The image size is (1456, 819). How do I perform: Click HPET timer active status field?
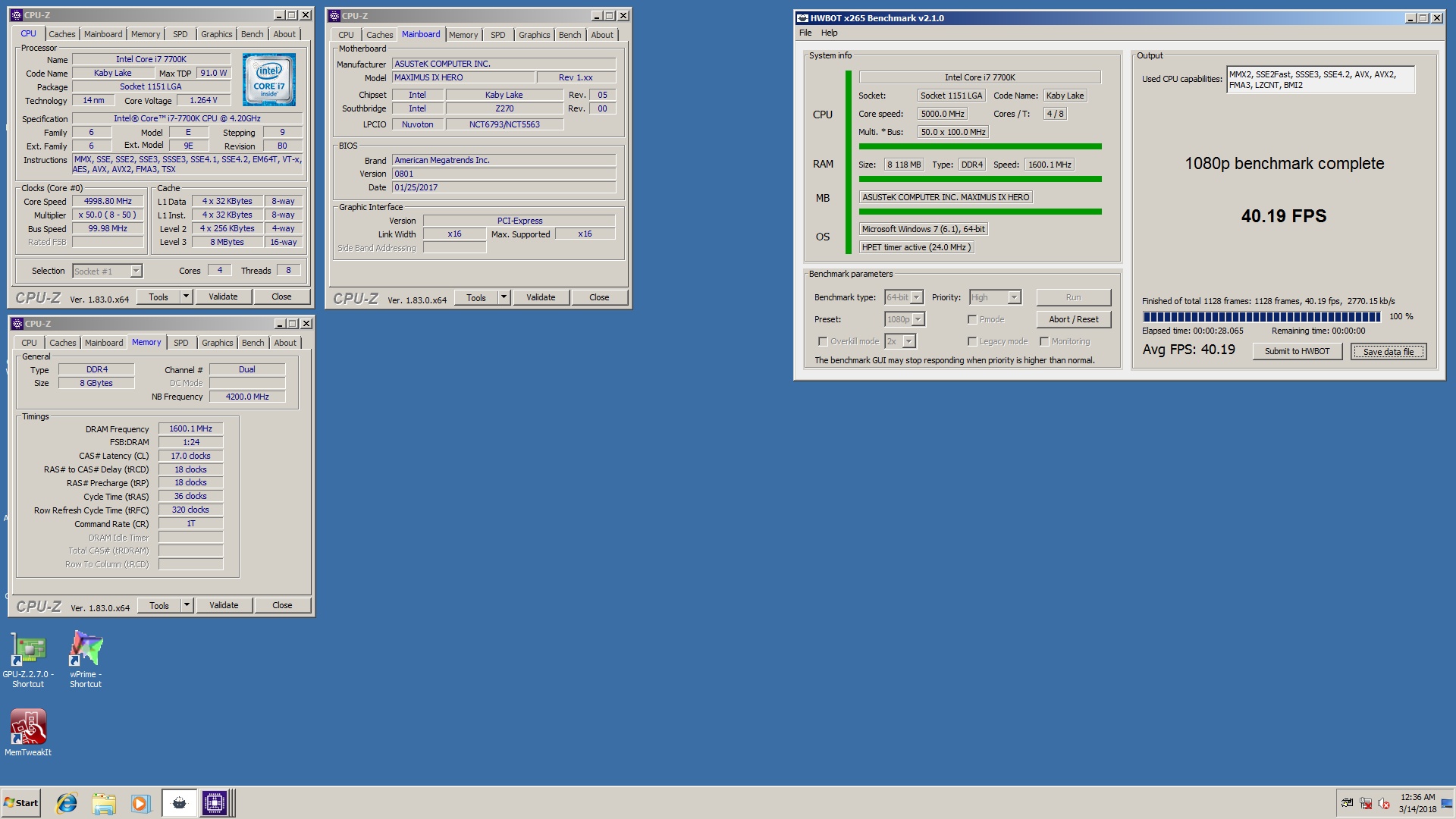(x=916, y=247)
